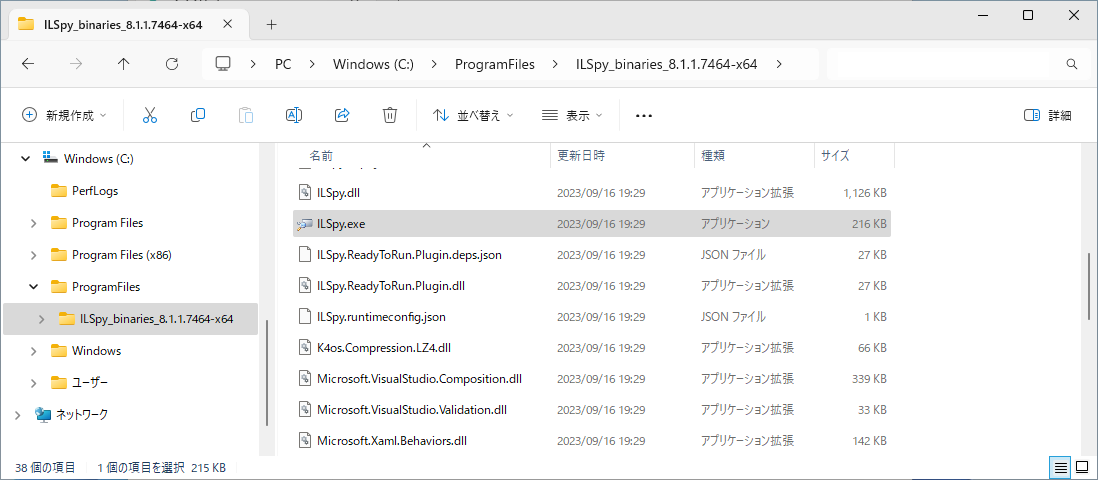Click ProgramFiles in the address breadcrumb
Image resolution: width=1098 pixels, height=480 pixels.
pyautogui.click(x=494, y=64)
